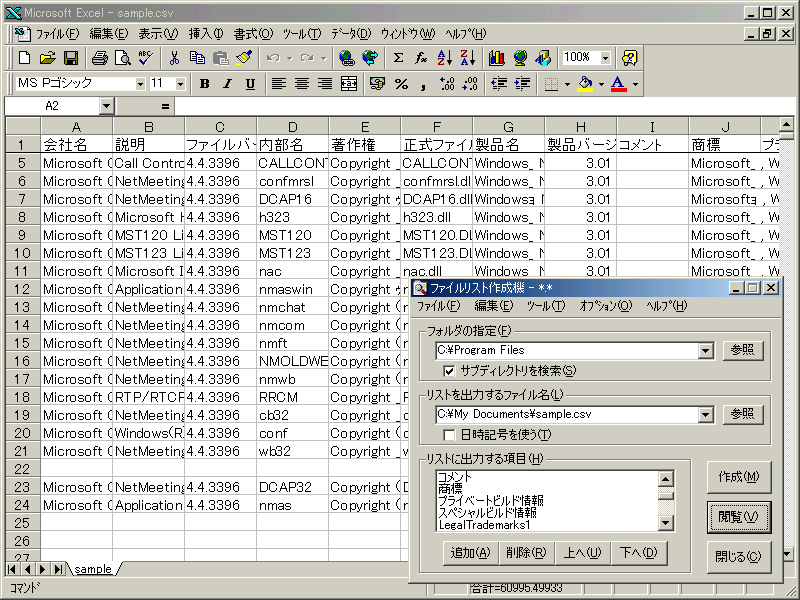Open the MS Pゴシック font name dropdown
The width and height of the screenshot is (800, 600).
pos(140,84)
